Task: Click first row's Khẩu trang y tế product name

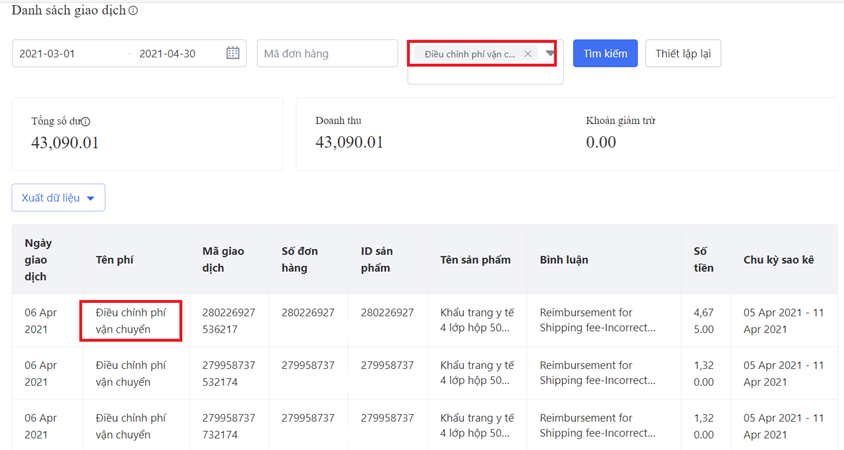Action: pyautogui.click(x=477, y=320)
